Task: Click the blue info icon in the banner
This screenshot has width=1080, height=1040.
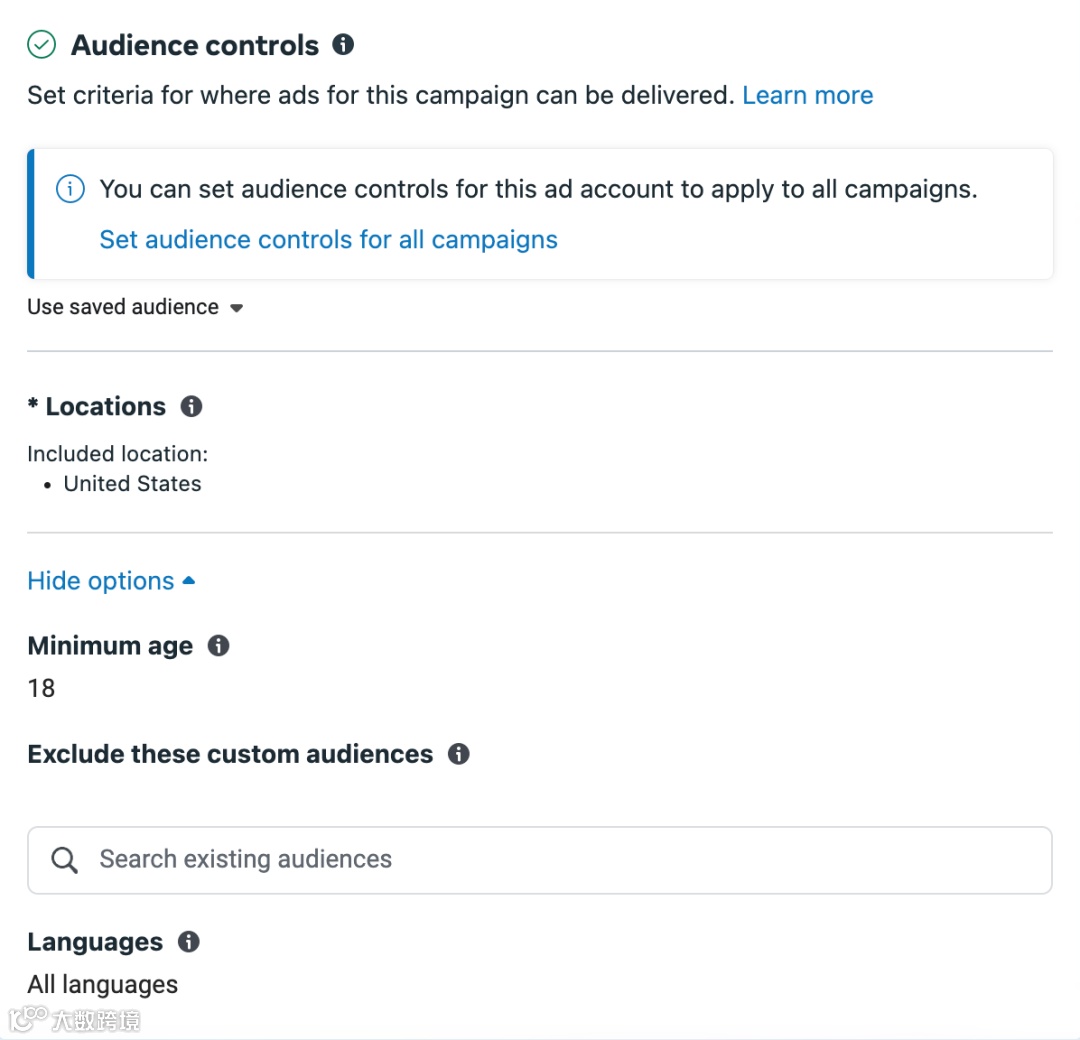Action: click(70, 189)
